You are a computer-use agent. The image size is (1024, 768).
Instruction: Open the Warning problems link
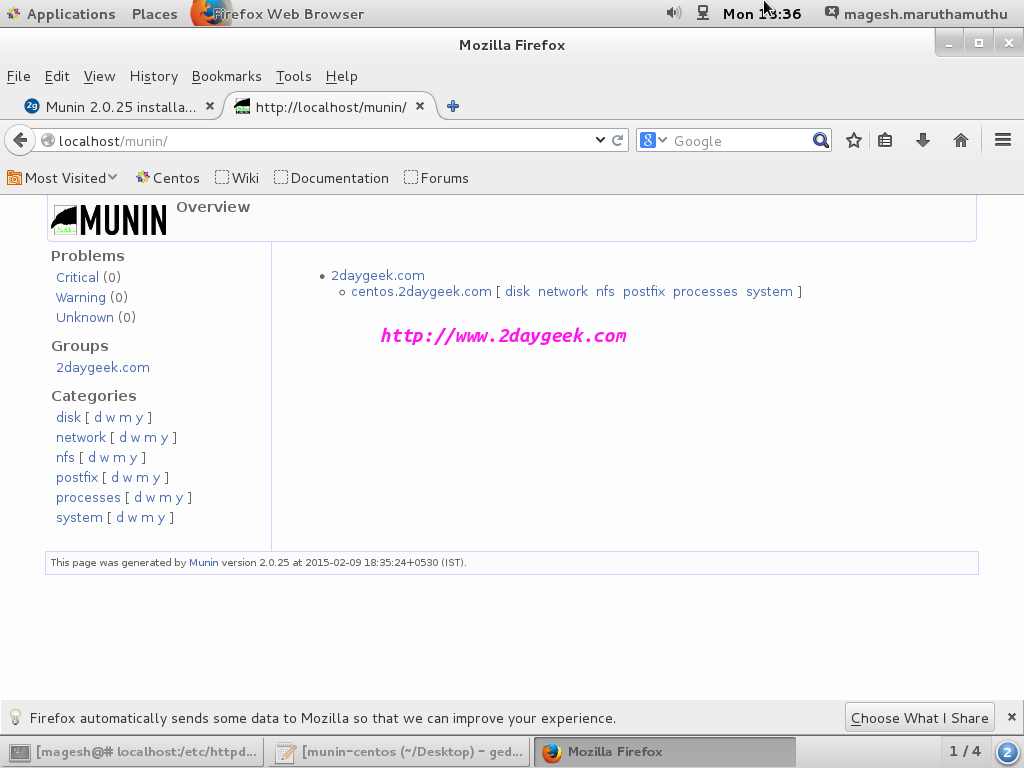[x=80, y=298]
